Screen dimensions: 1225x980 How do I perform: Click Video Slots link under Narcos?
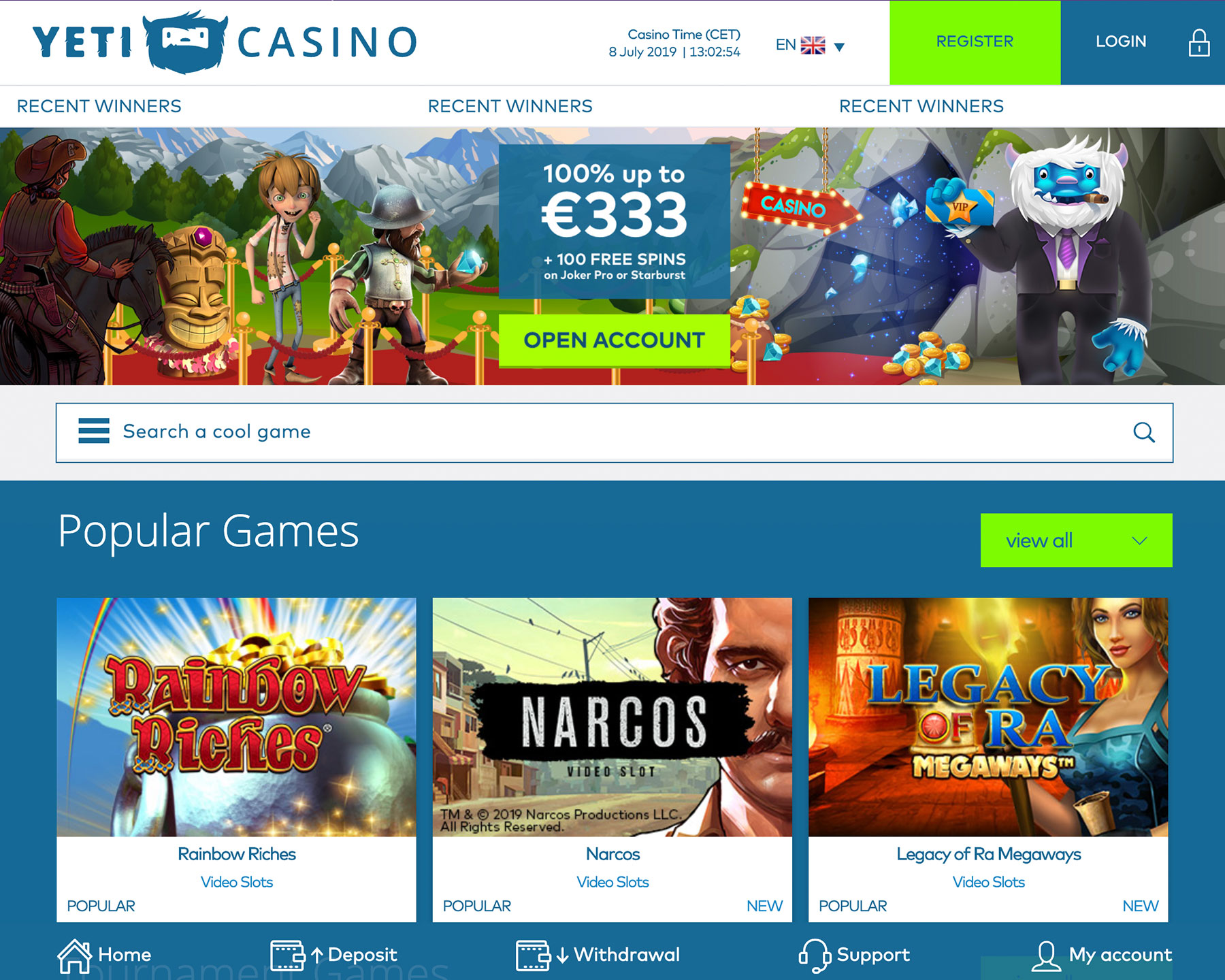(612, 882)
